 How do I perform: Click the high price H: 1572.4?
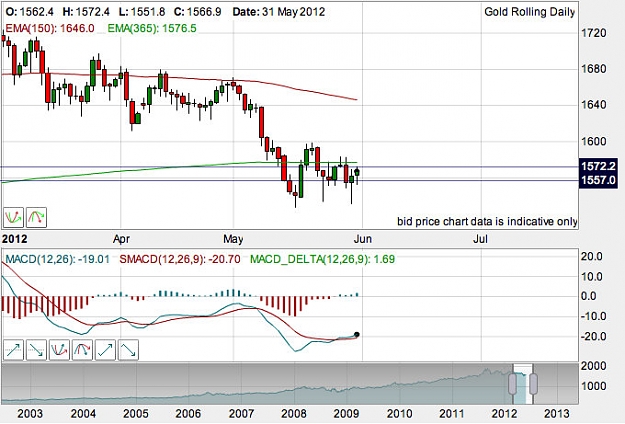click(x=86, y=12)
